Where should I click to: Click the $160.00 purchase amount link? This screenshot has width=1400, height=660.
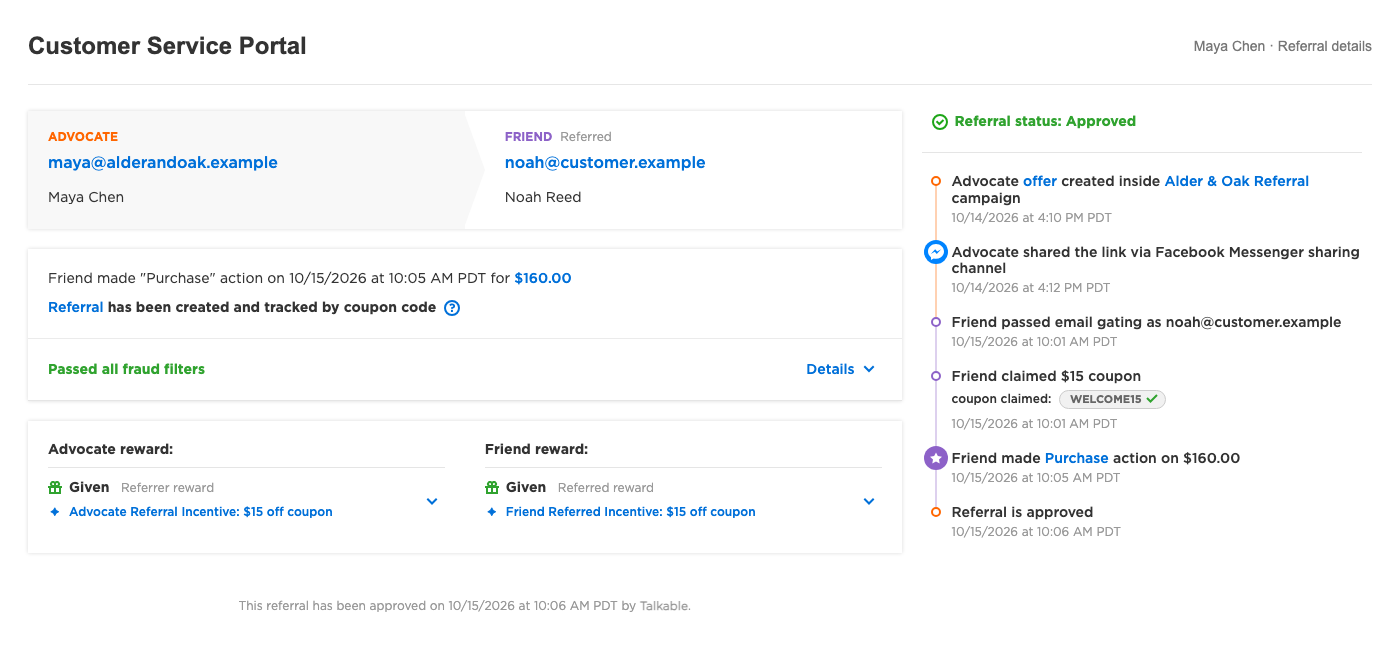543,278
